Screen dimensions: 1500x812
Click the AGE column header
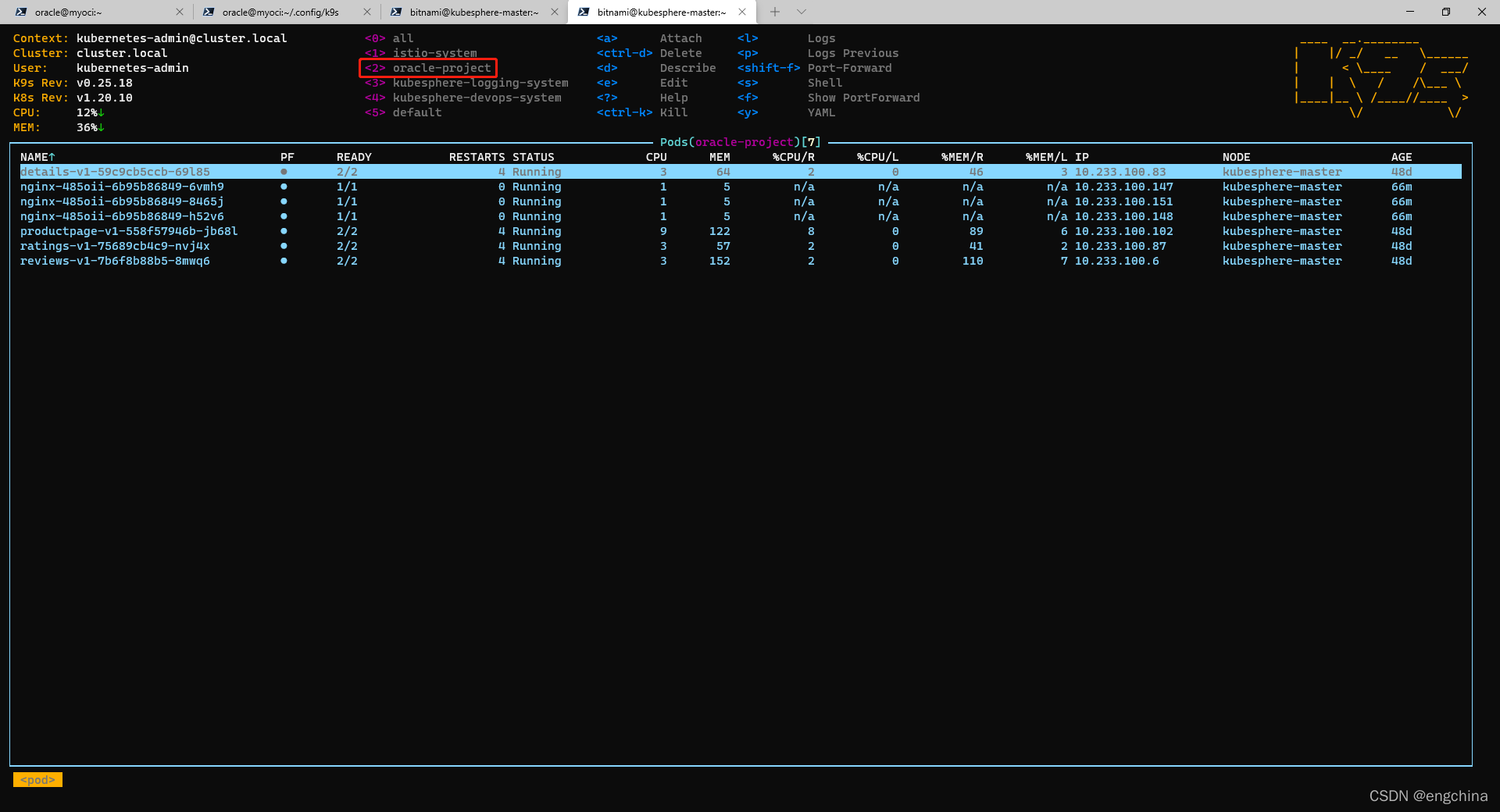tap(1402, 157)
